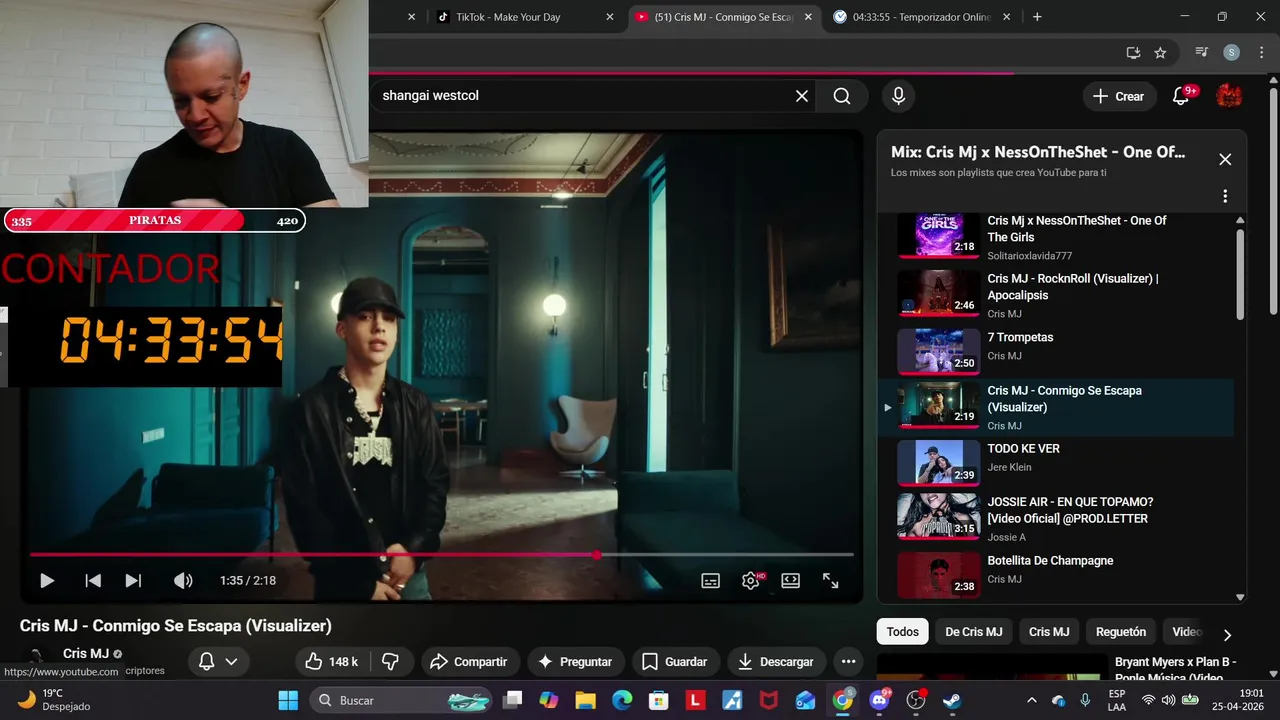Screen dimensions: 1280x720
Task: Open the Cris MJ channel link
Action: click(x=86, y=654)
